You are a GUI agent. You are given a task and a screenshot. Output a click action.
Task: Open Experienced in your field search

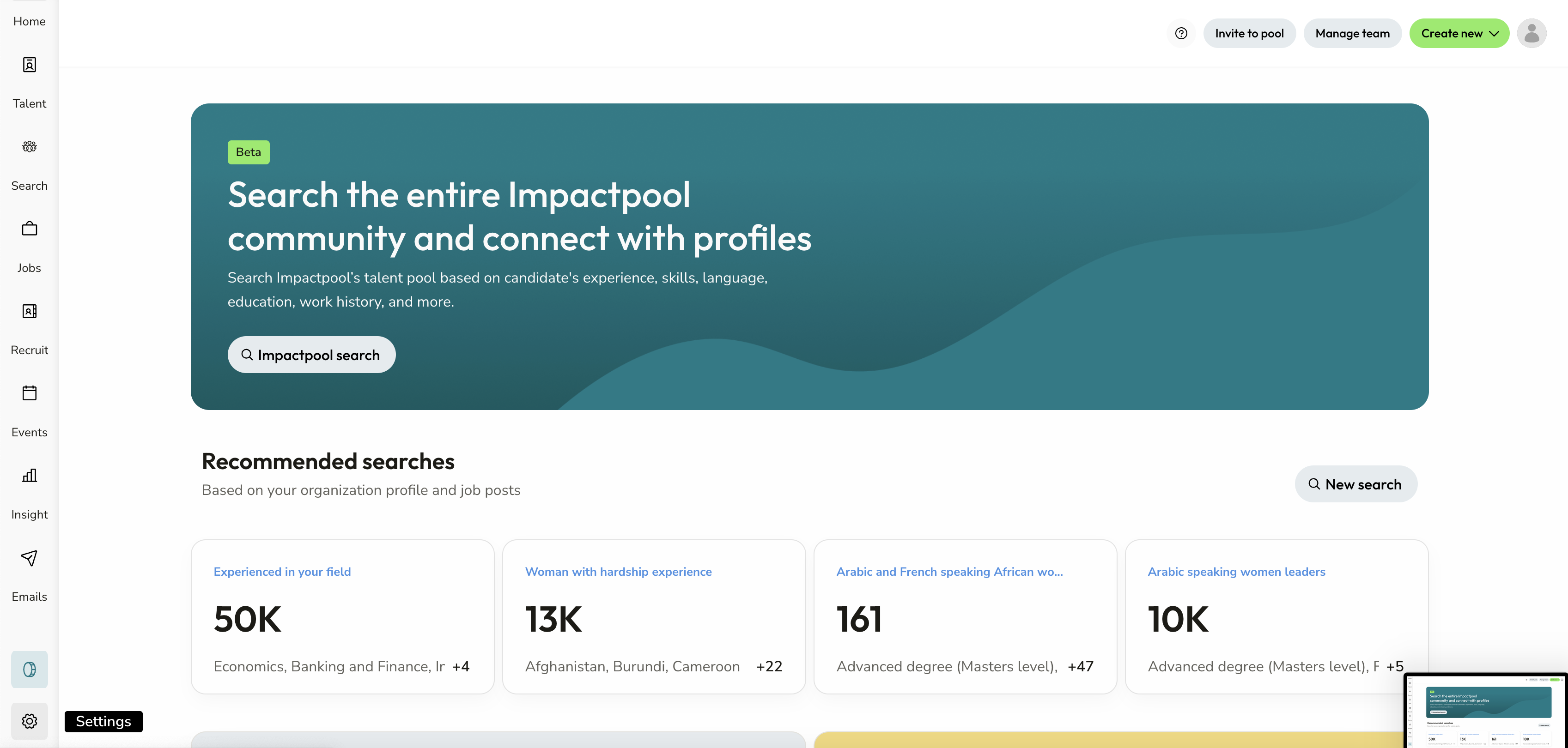coord(282,572)
